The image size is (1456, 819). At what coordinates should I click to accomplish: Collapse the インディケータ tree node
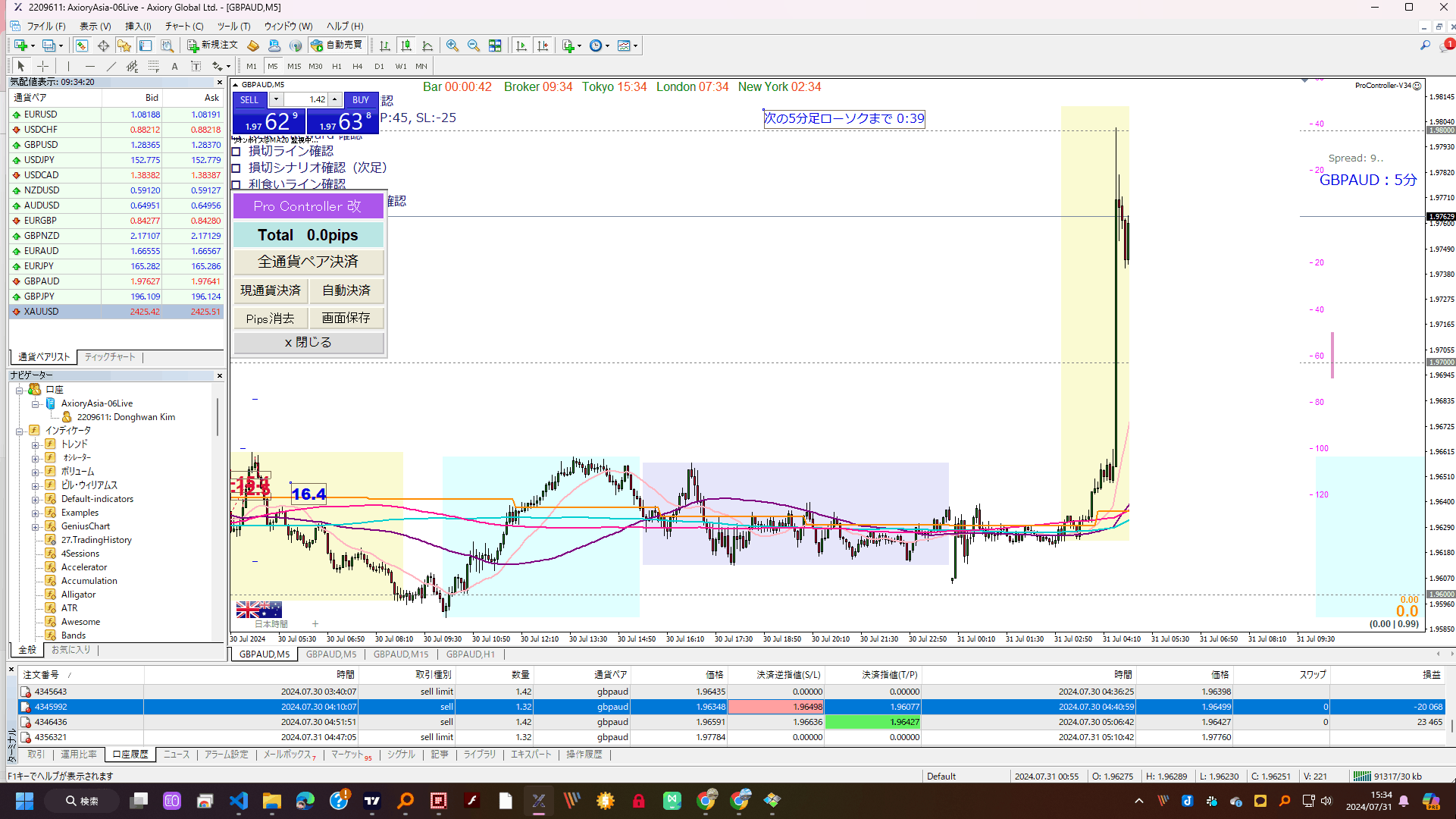[x=20, y=431]
